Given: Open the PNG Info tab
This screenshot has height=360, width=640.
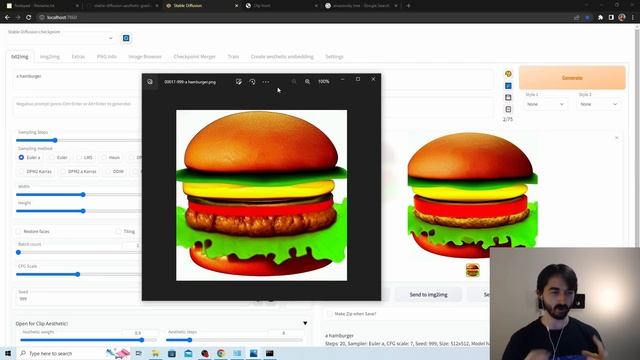Looking at the screenshot, I should point(107,57).
